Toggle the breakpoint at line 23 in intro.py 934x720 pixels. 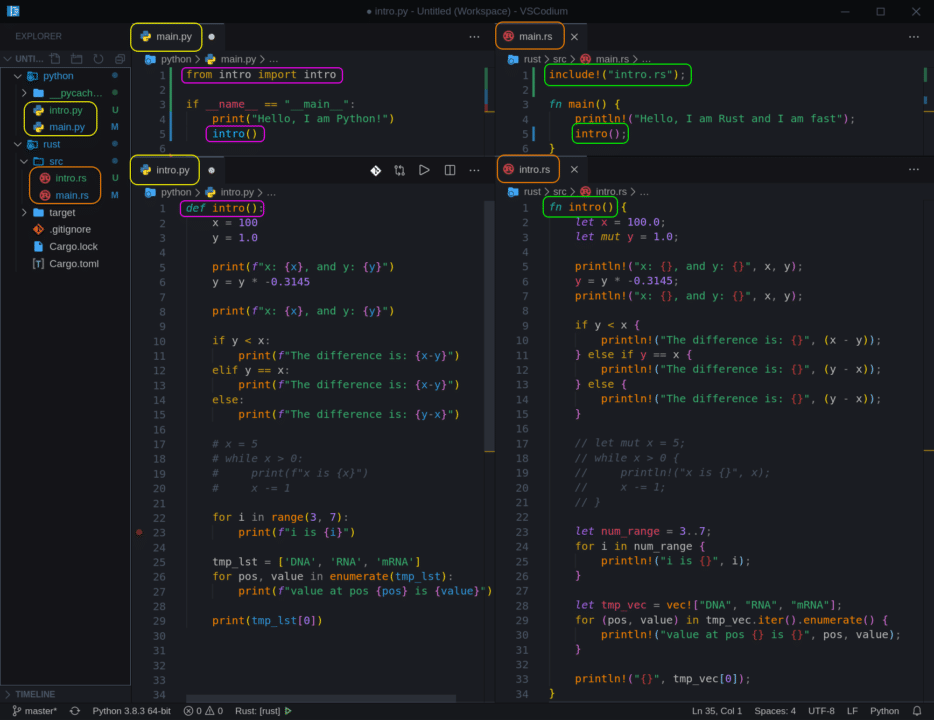(138, 533)
